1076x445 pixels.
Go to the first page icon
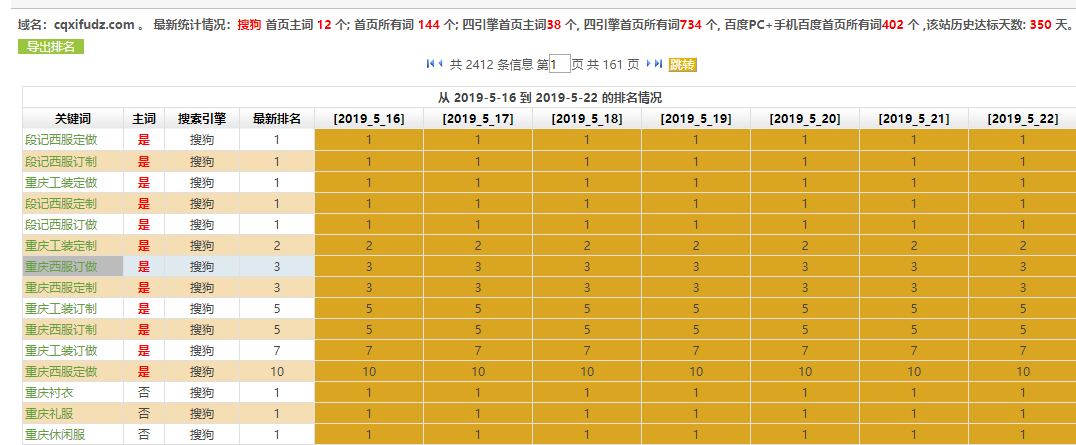430,64
